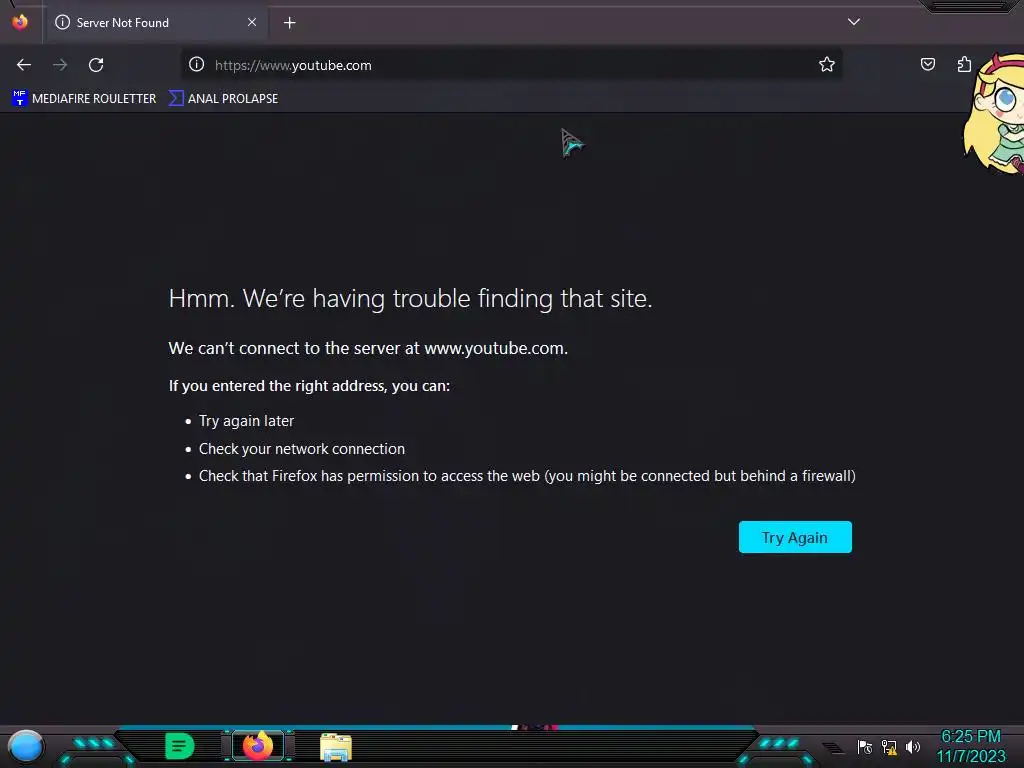1024x768 pixels.
Task: Reload the current page
Action: pyautogui.click(x=96, y=65)
